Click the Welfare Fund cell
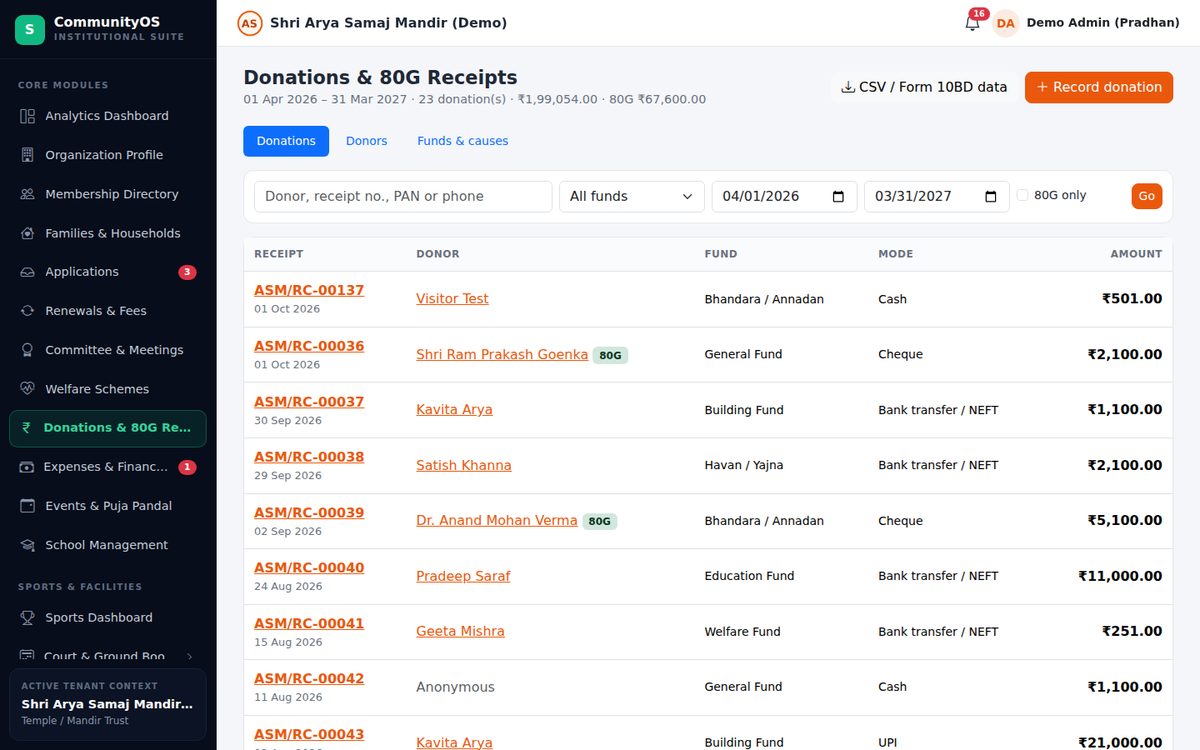 pyautogui.click(x=744, y=632)
